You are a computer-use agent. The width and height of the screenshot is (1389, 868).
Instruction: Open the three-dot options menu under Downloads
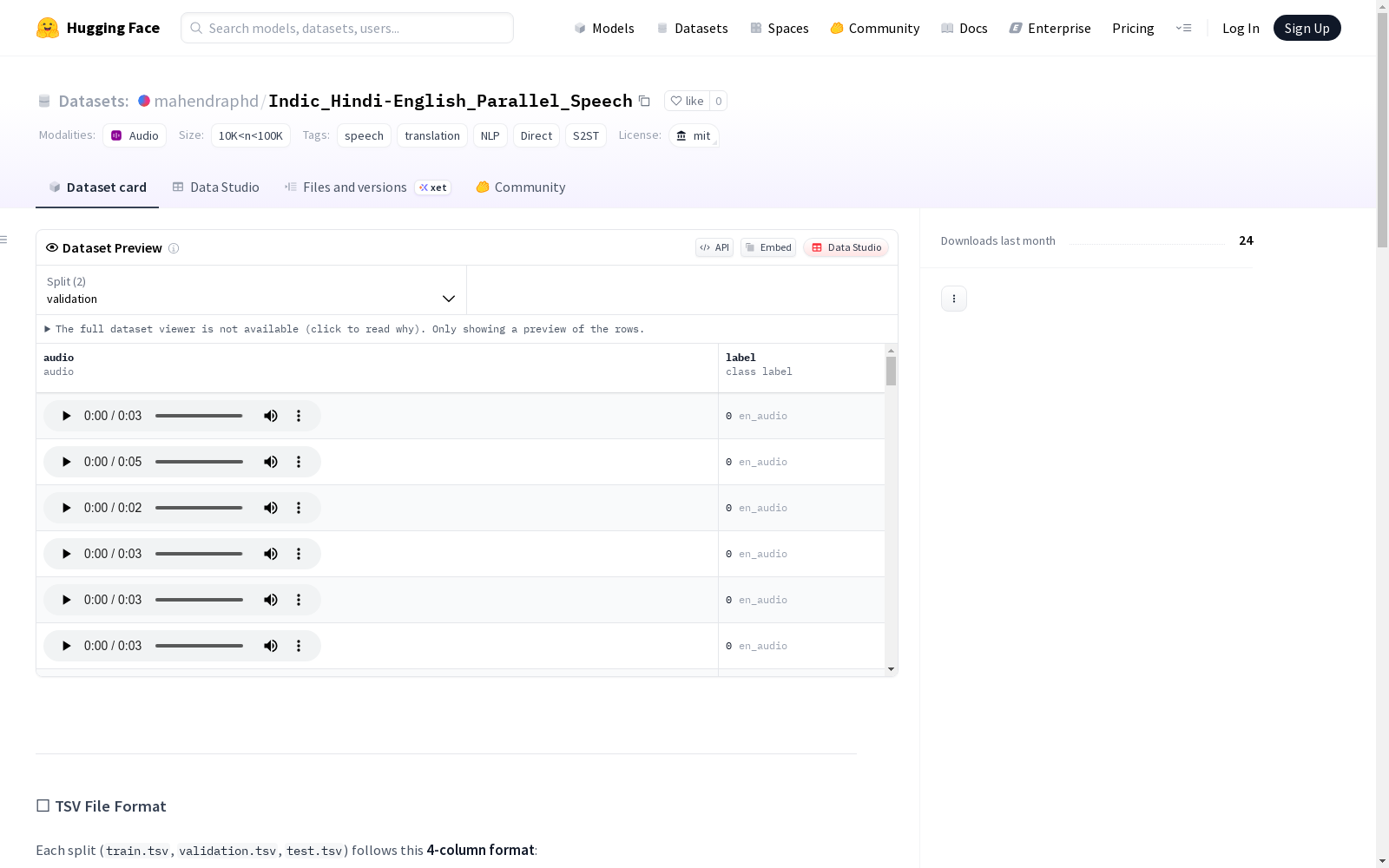click(954, 299)
